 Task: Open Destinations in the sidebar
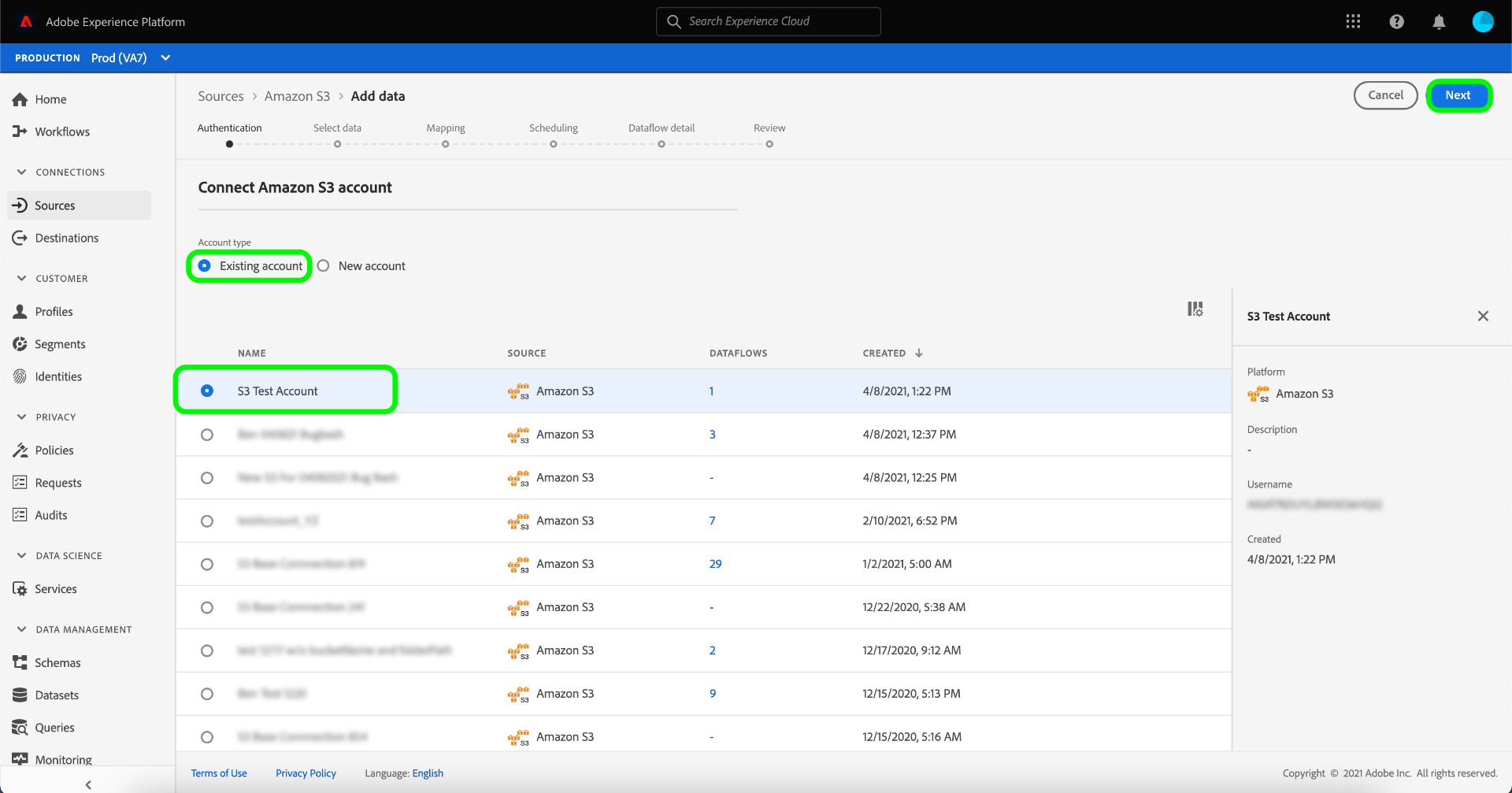(66, 238)
